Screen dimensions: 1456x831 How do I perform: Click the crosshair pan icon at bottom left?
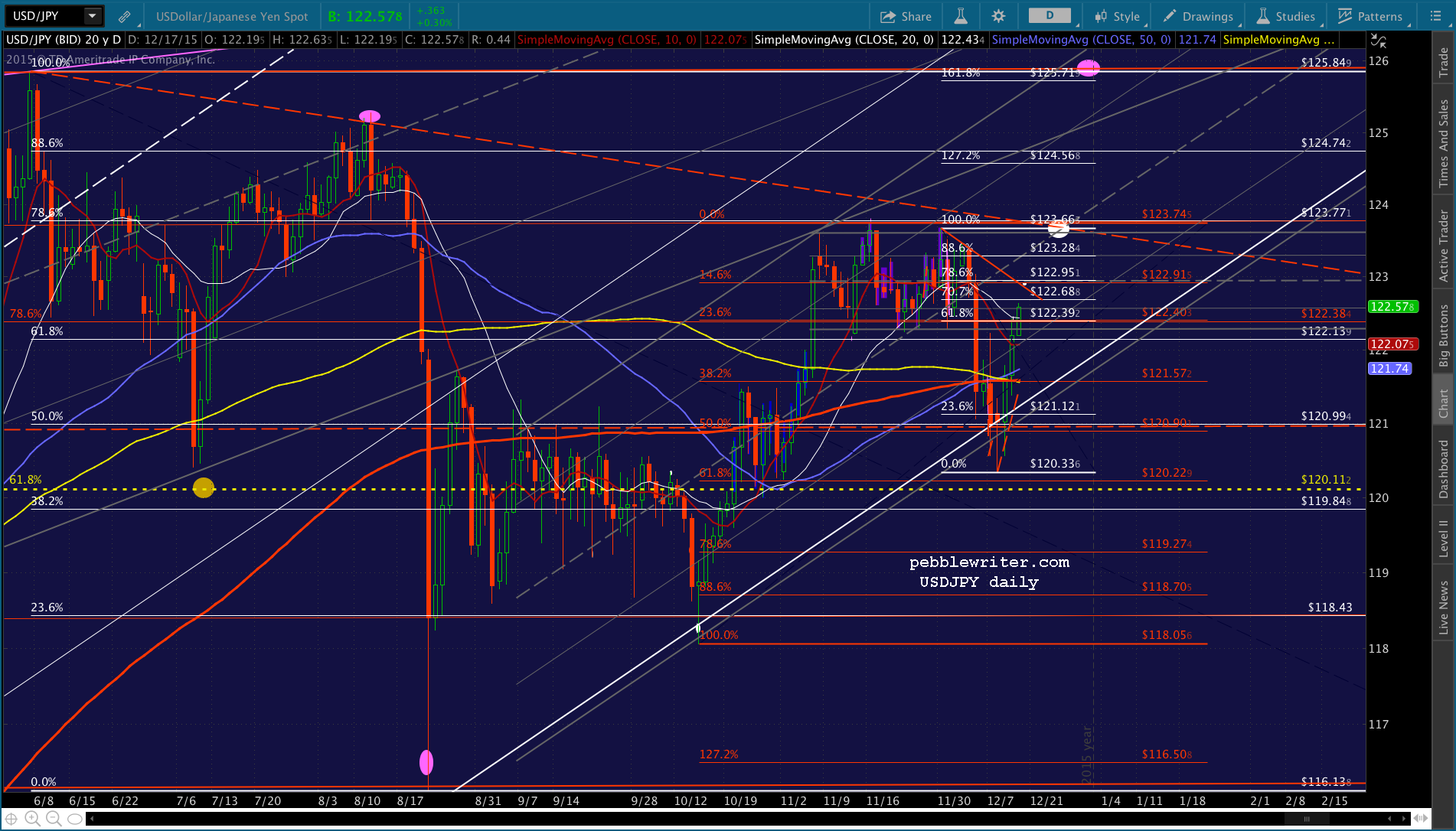tap(11, 819)
